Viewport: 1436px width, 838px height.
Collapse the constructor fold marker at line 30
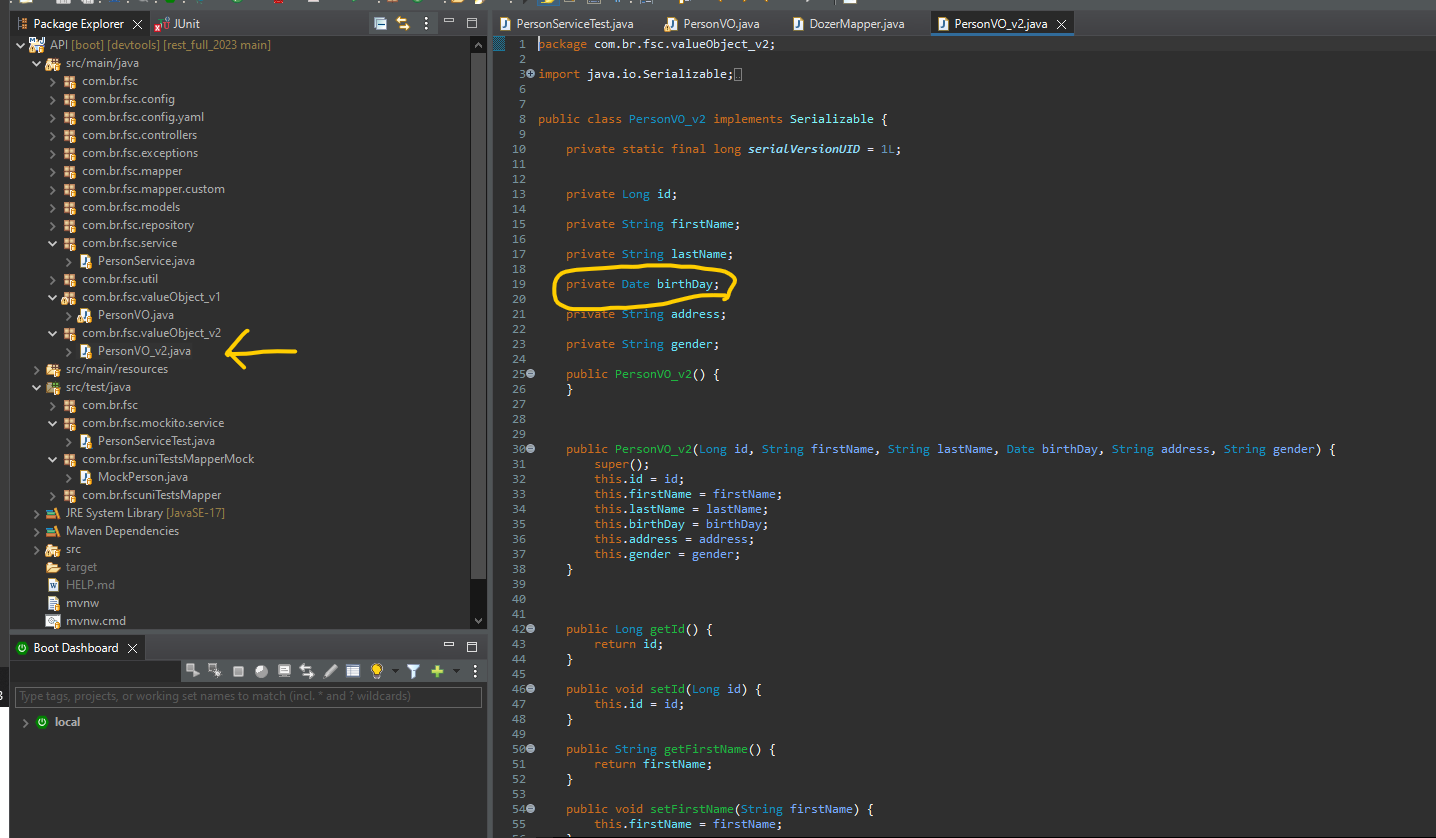pyautogui.click(x=530, y=449)
